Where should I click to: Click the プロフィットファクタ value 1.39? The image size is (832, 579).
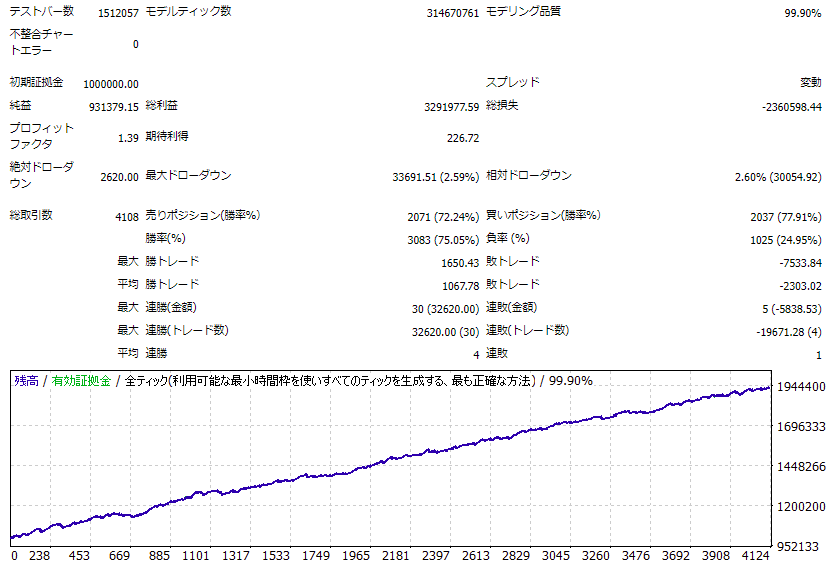[128, 138]
